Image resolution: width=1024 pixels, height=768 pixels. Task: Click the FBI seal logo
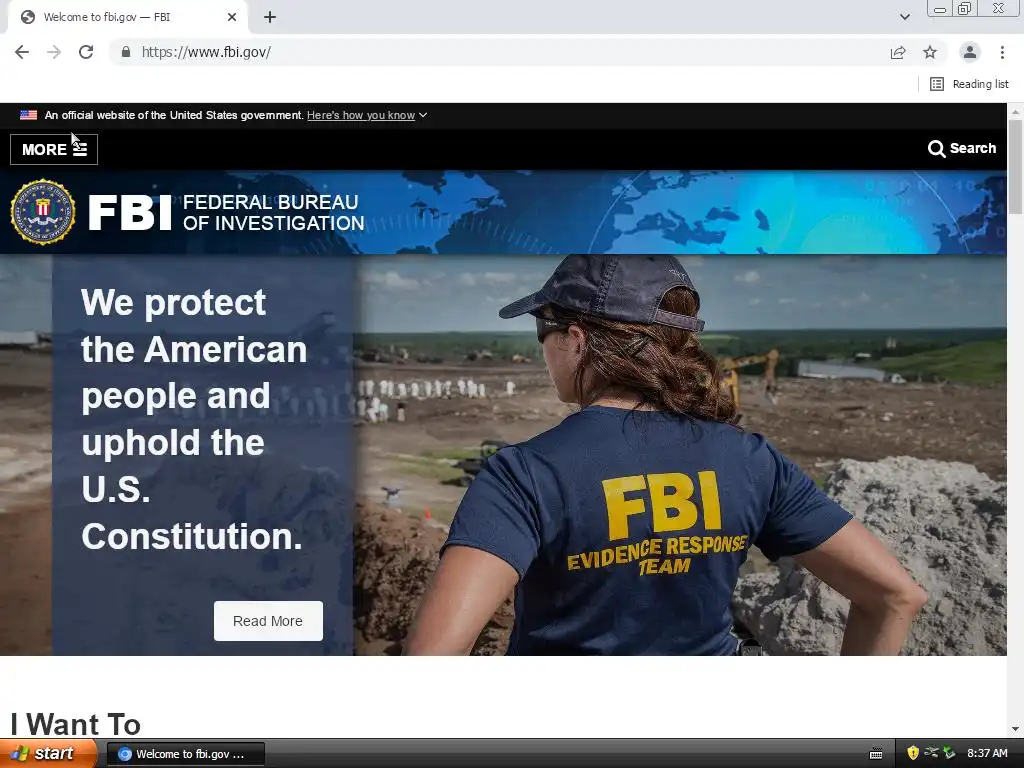click(x=43, y=212)
